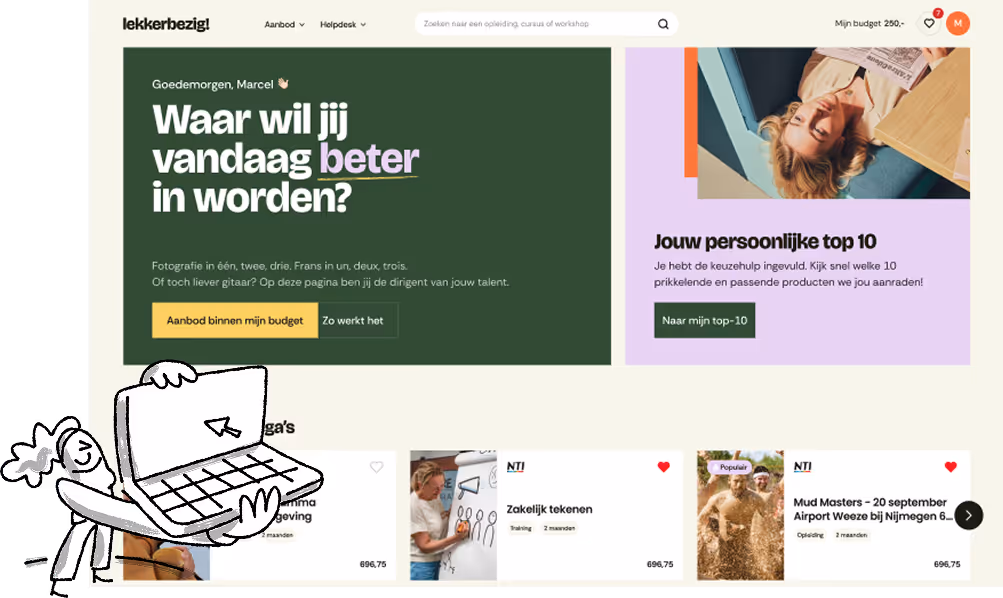Click the NTI logo on Mud Masters card

[x=803, y=467]
